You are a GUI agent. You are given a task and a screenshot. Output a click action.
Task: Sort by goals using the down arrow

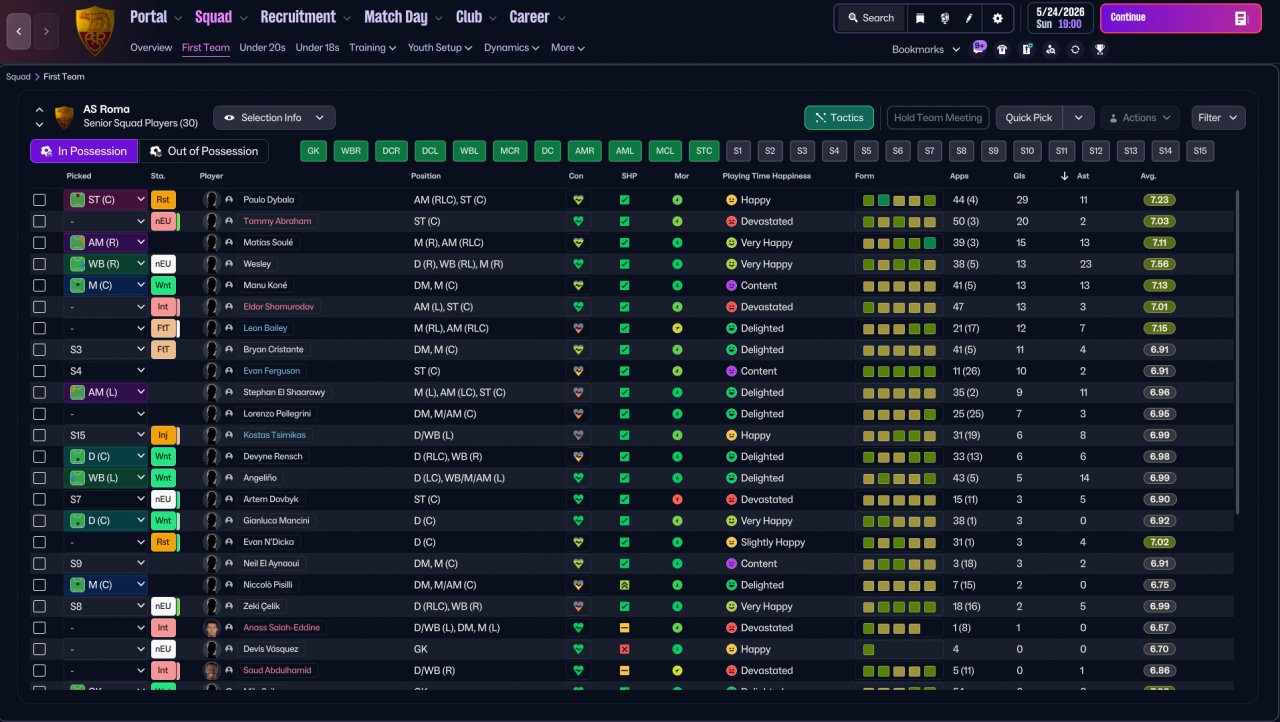(x=1064, y=176)
